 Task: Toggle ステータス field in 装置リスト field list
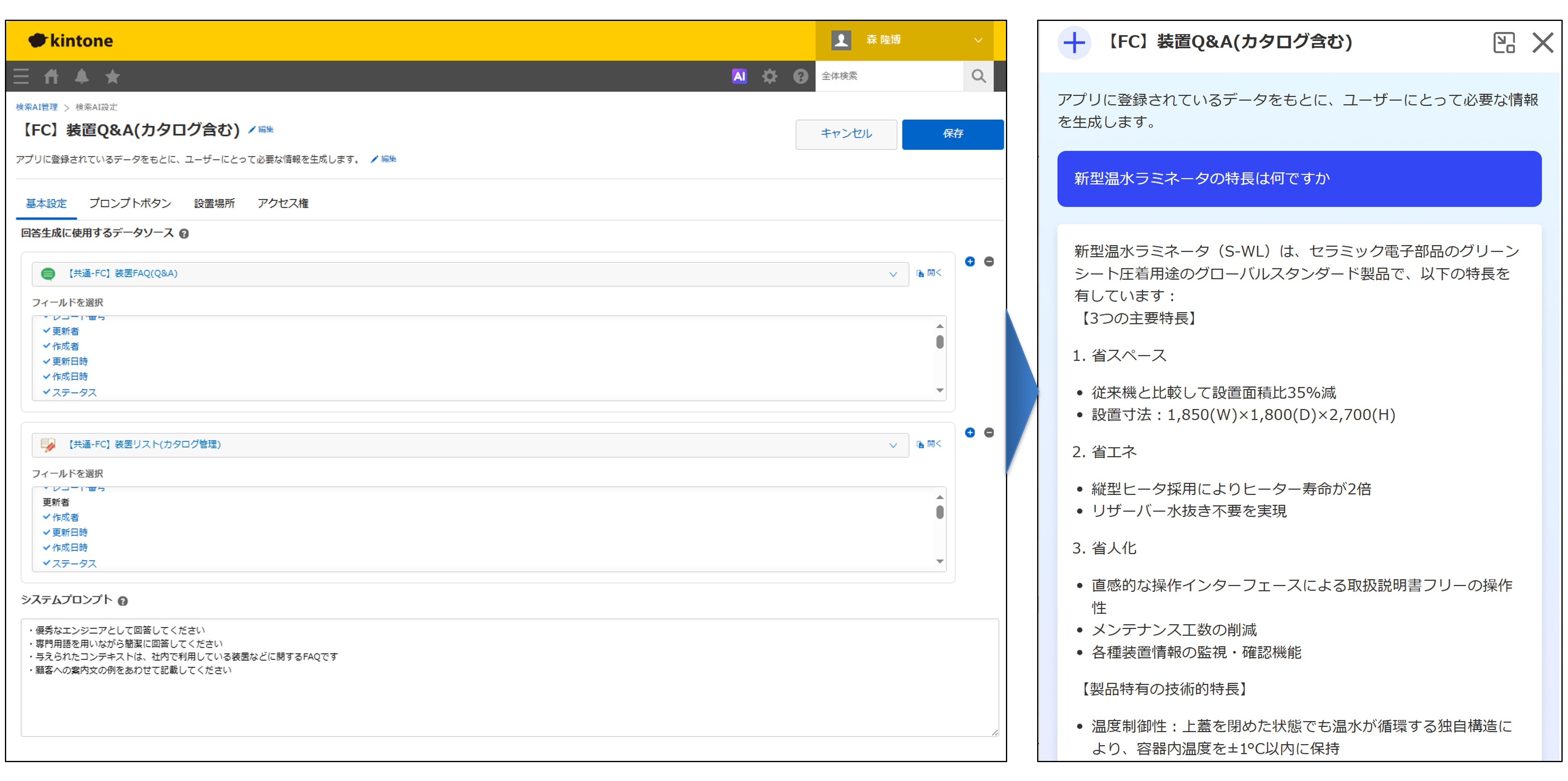[x=74, y=564]
